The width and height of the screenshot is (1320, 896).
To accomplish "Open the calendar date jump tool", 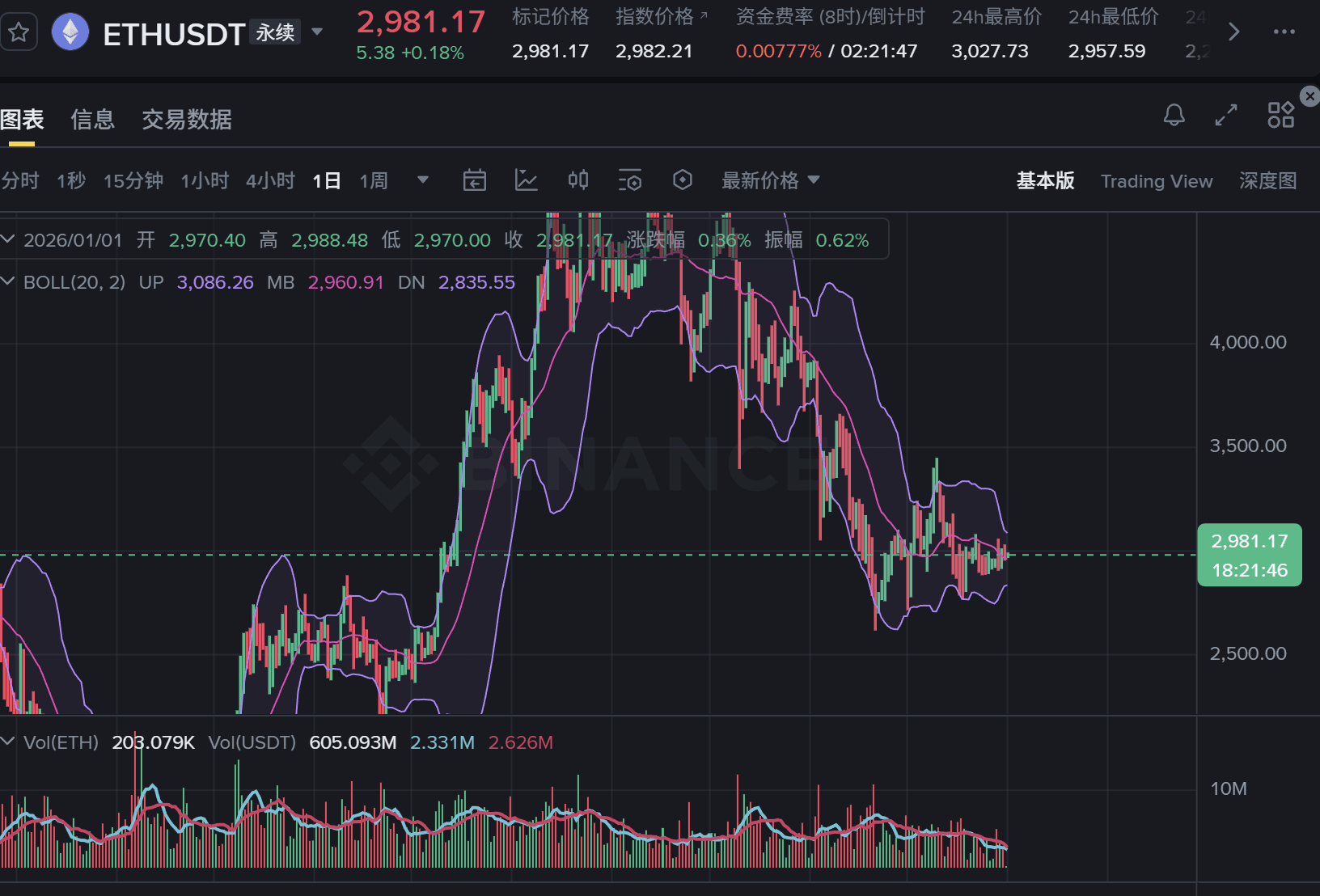I will click(x=475, y=180).
